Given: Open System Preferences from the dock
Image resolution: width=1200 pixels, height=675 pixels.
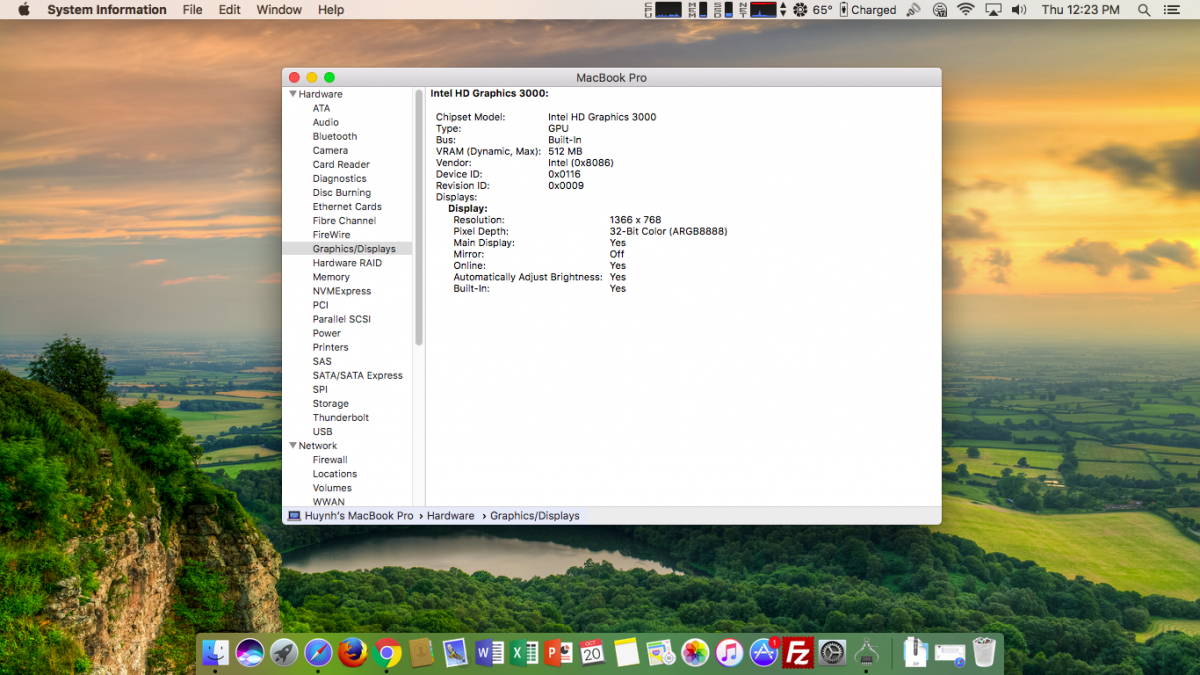Looking at the screenshot, I should (832, 653).
